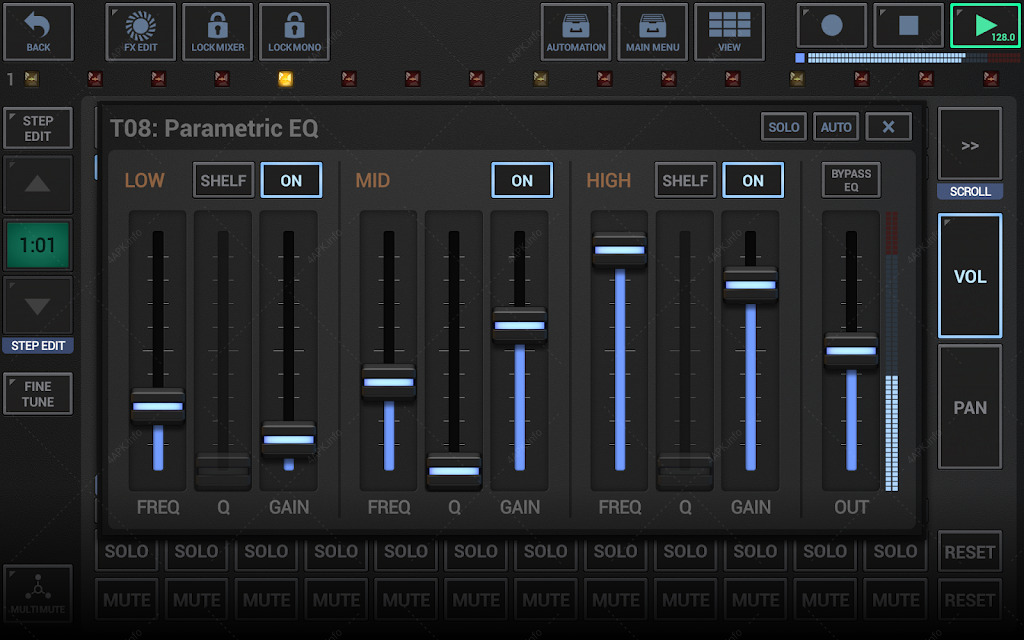Open the AUTOMATION drawer
1024x640 pixels.
click(576, 31)
